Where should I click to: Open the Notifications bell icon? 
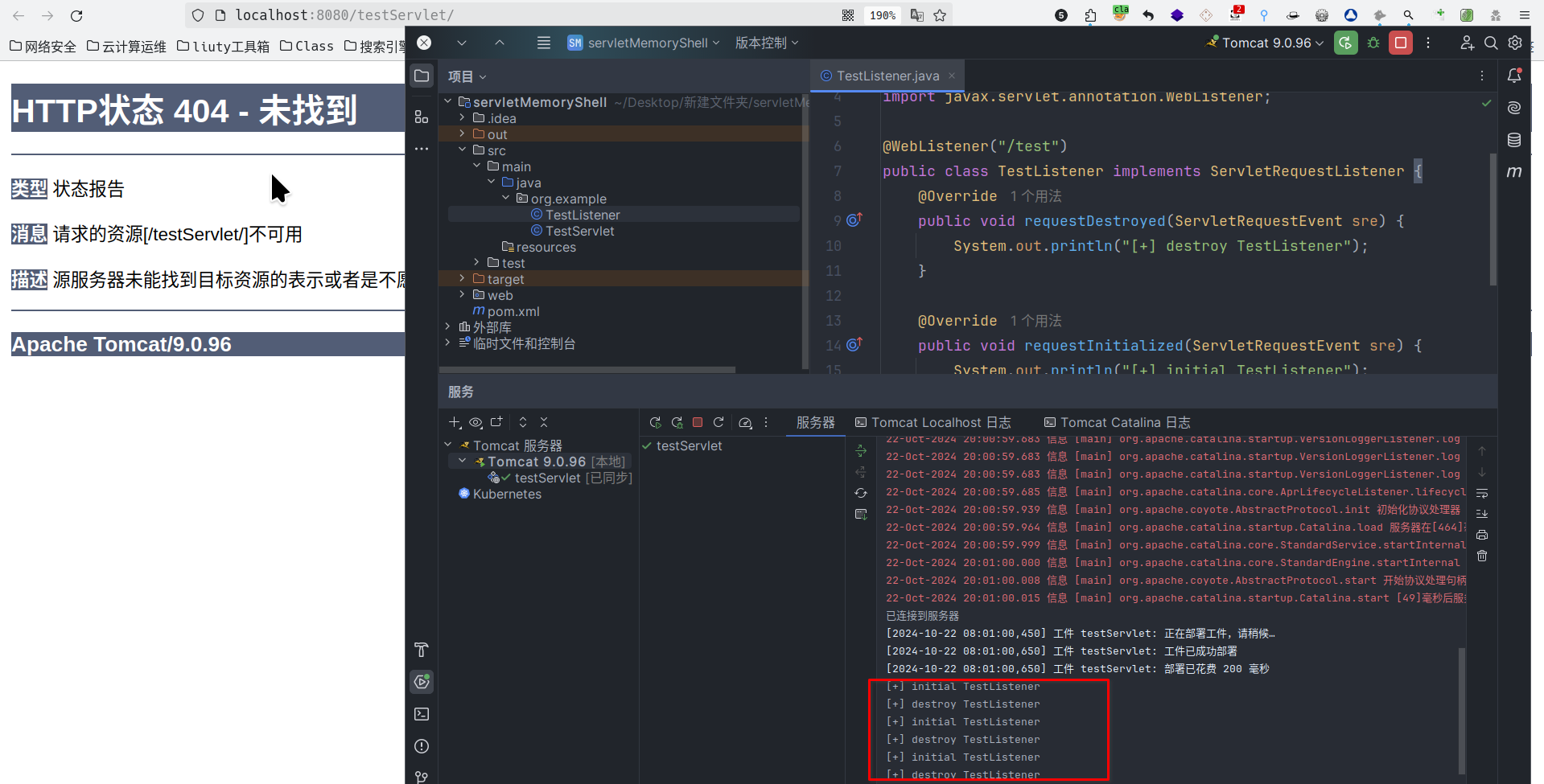(x=1514, y=76)
